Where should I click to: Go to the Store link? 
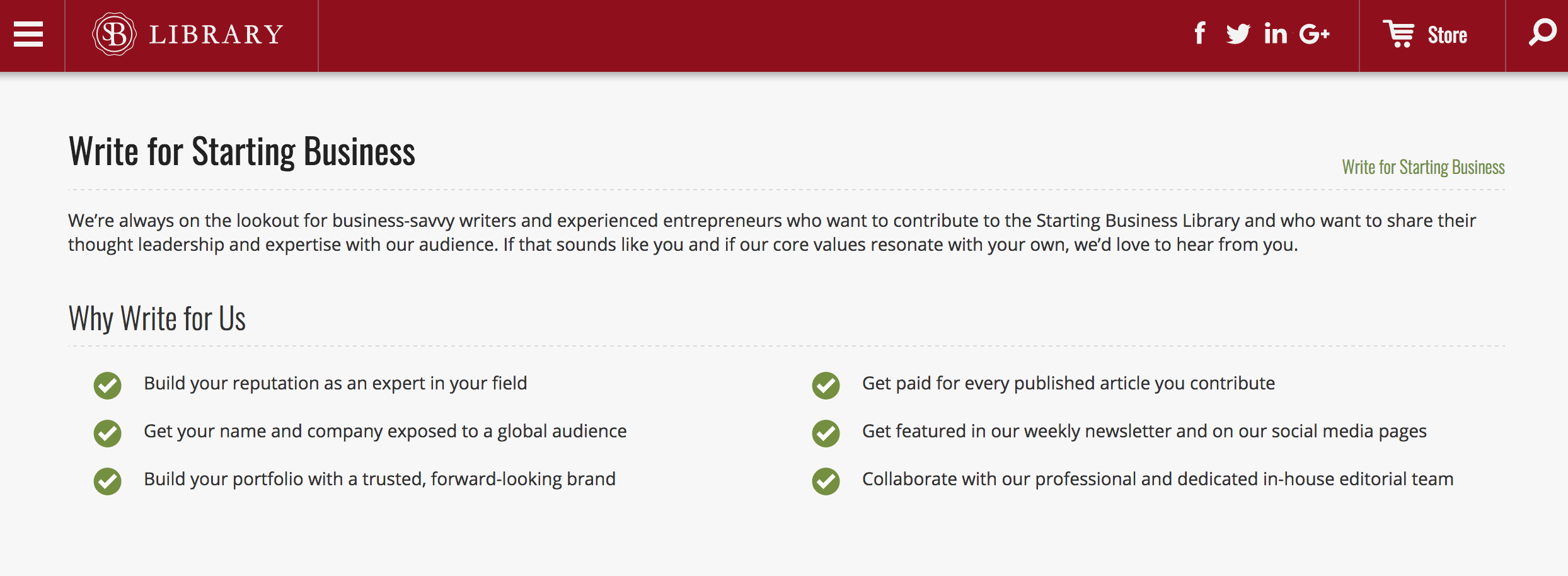pos(1447,35)
